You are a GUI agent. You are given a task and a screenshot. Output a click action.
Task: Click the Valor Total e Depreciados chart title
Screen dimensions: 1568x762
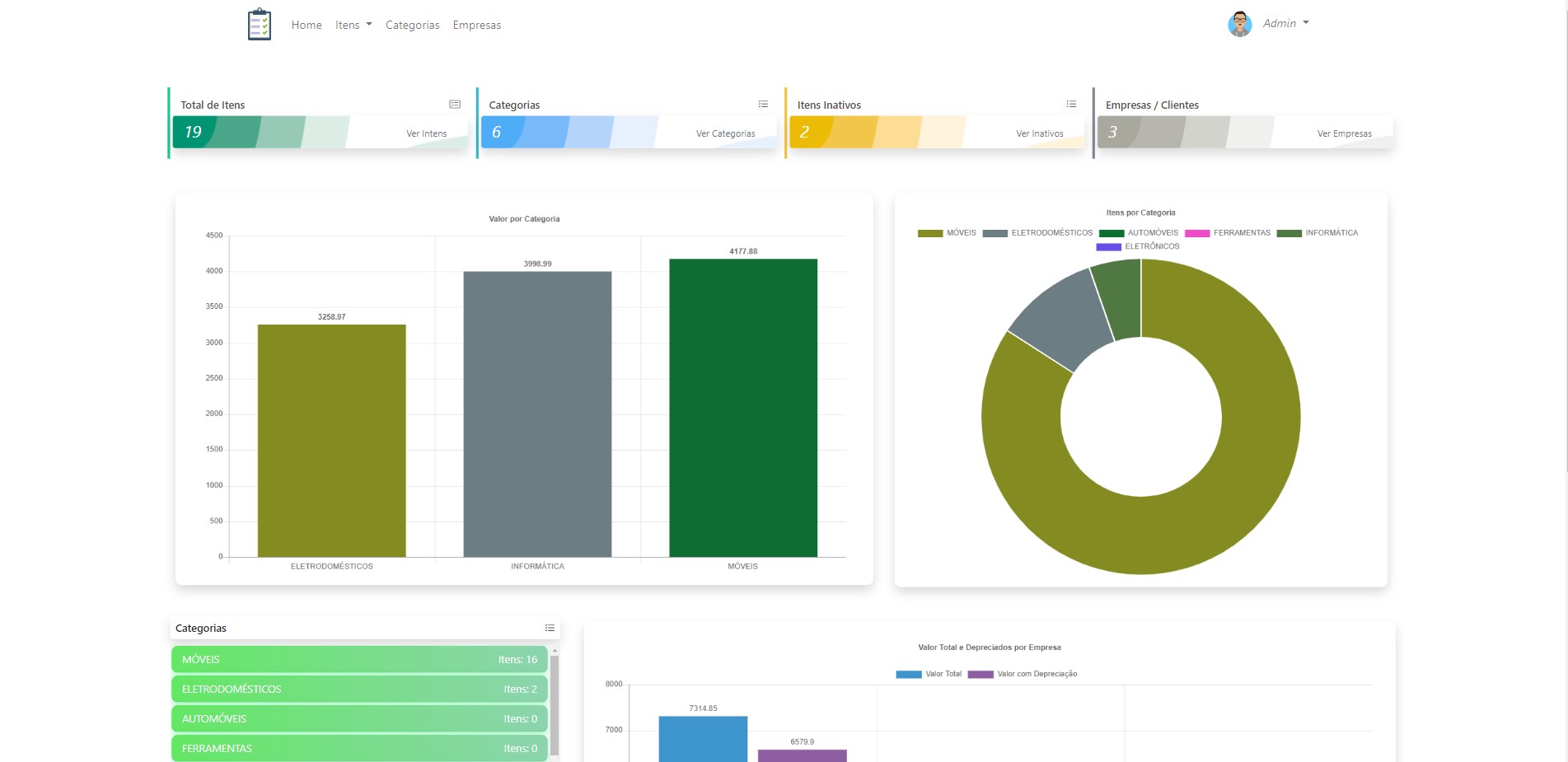990,647
